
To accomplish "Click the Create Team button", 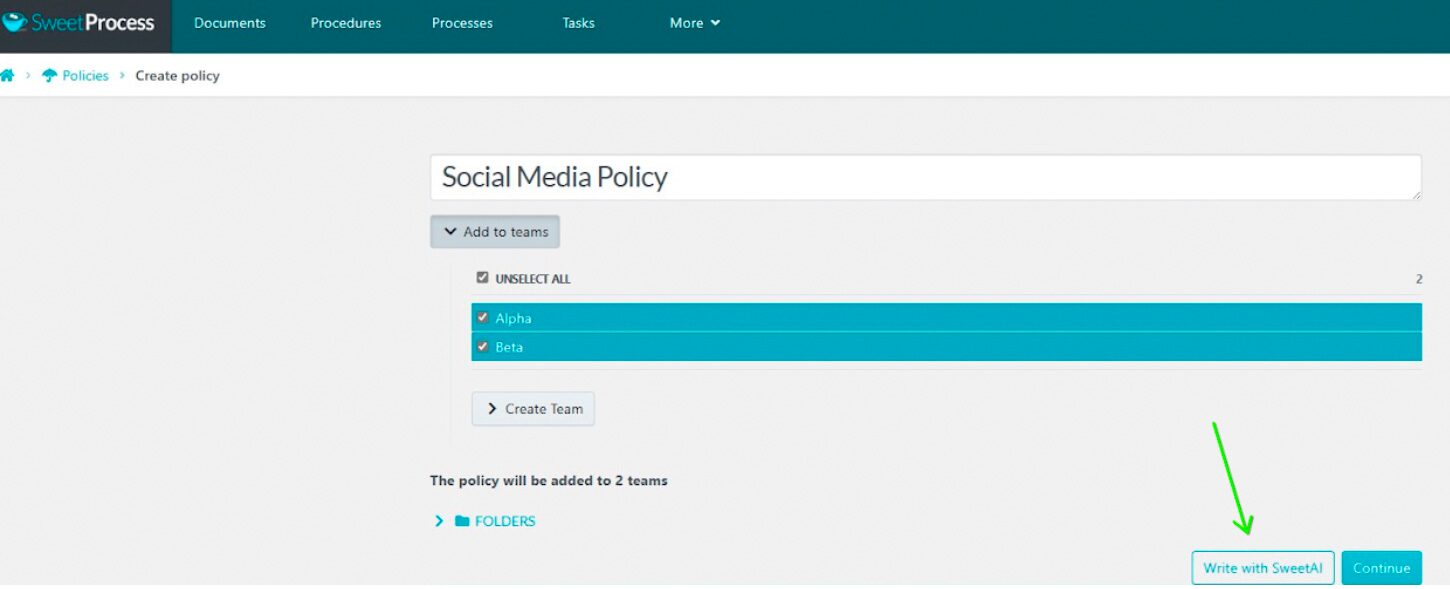I will tap(533, 408).
